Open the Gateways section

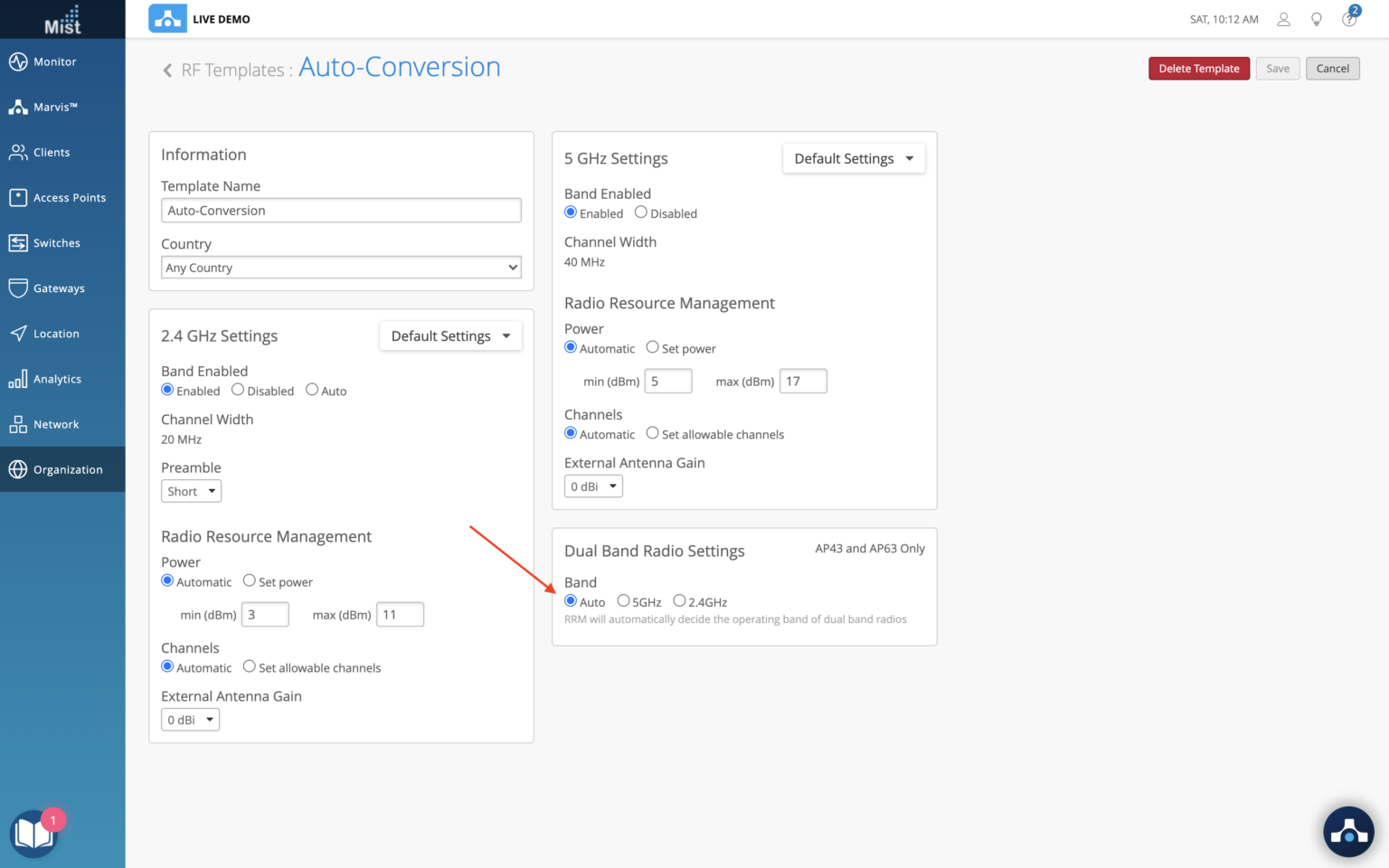pos(58,288)
